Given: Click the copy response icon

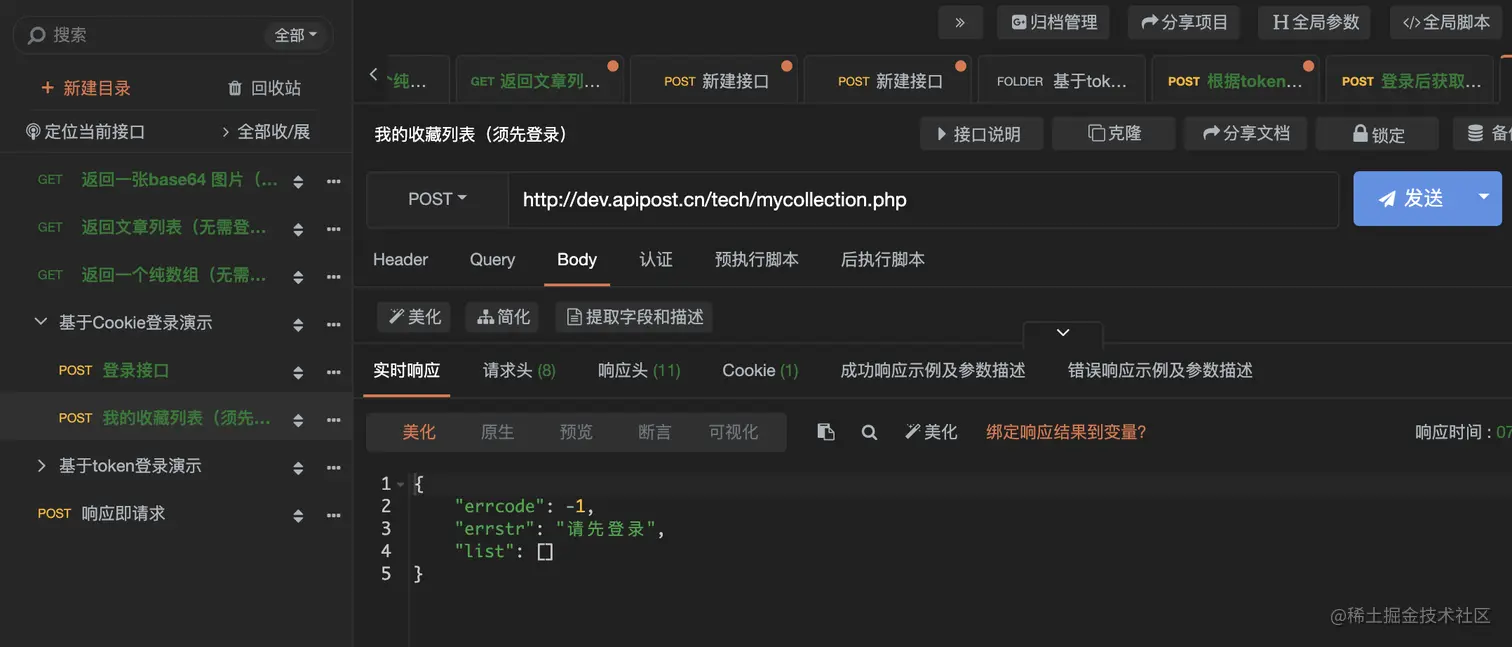Looking at the screenshot, I should [826, 432].
